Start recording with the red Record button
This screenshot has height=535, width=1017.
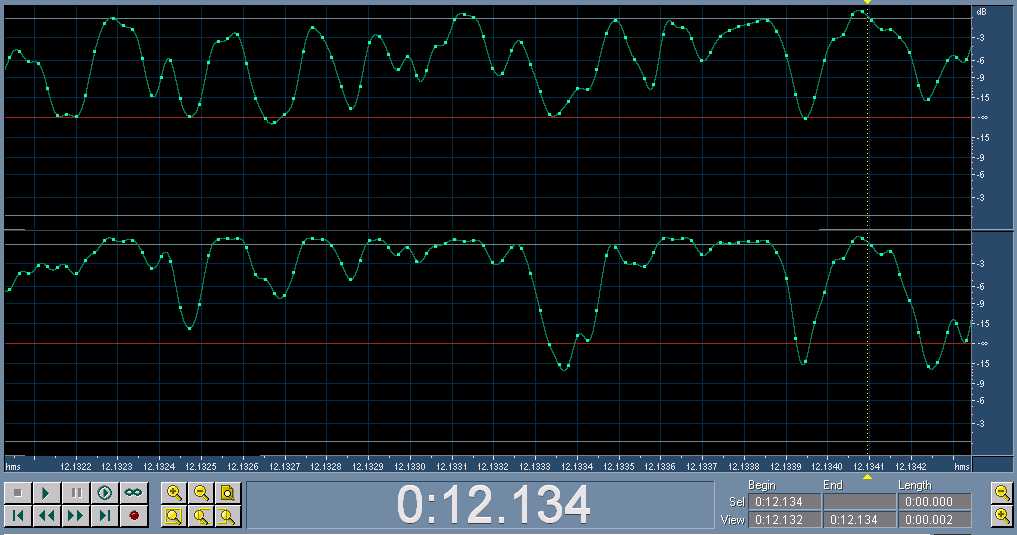[134, 516]
